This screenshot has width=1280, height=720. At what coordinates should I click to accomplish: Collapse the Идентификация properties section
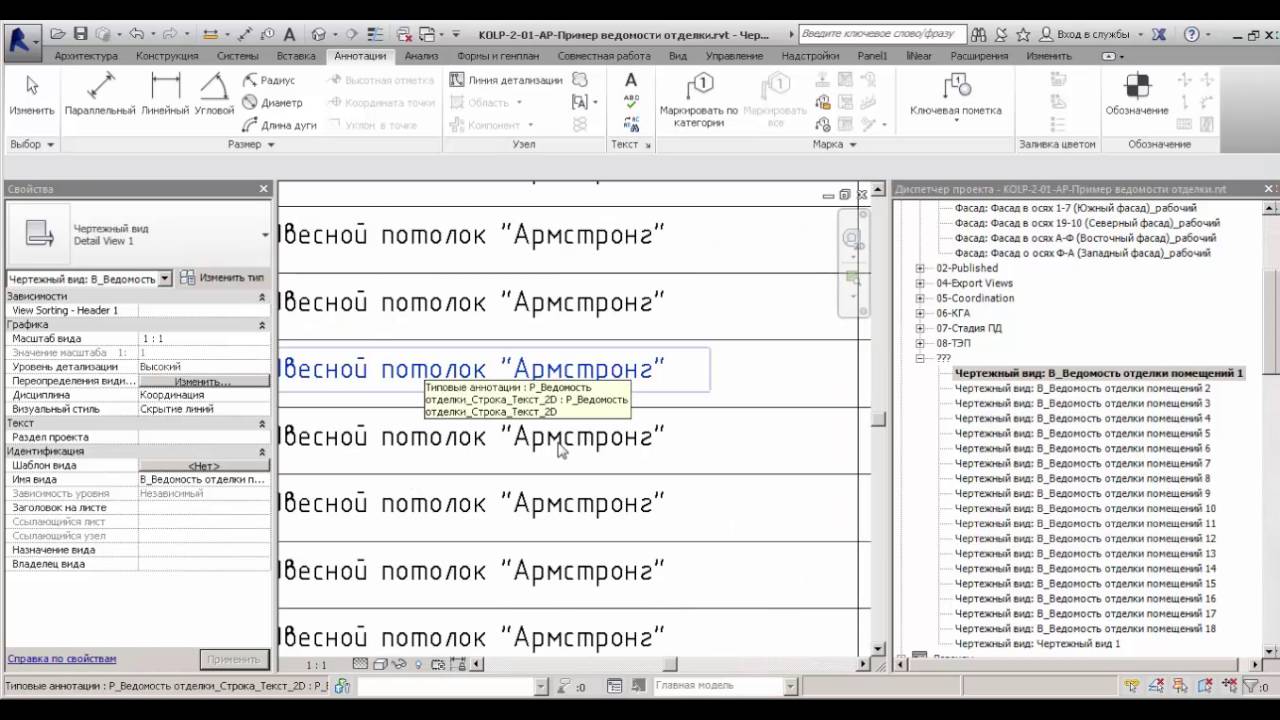click(262, 452)
